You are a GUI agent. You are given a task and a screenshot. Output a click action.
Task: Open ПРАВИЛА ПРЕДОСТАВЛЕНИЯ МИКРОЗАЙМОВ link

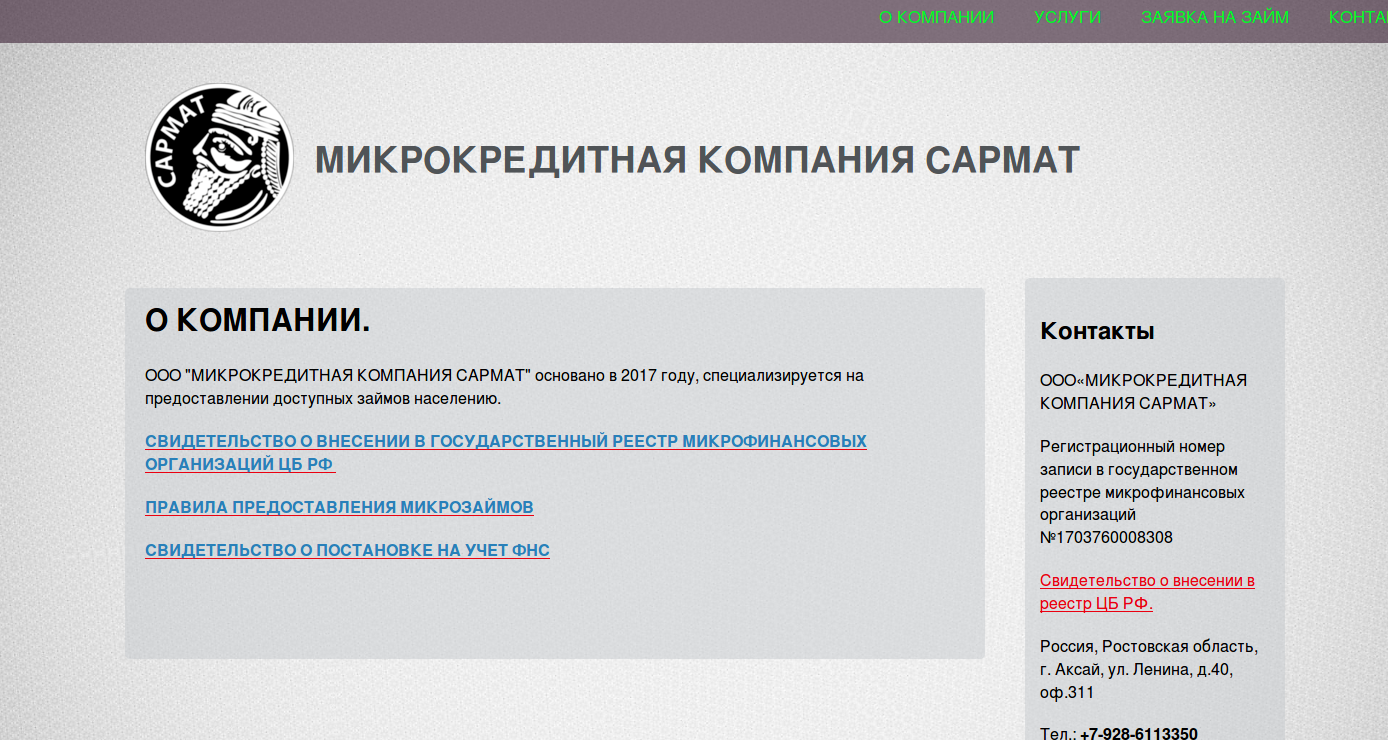pyautogui.click(x=339, y=507)
